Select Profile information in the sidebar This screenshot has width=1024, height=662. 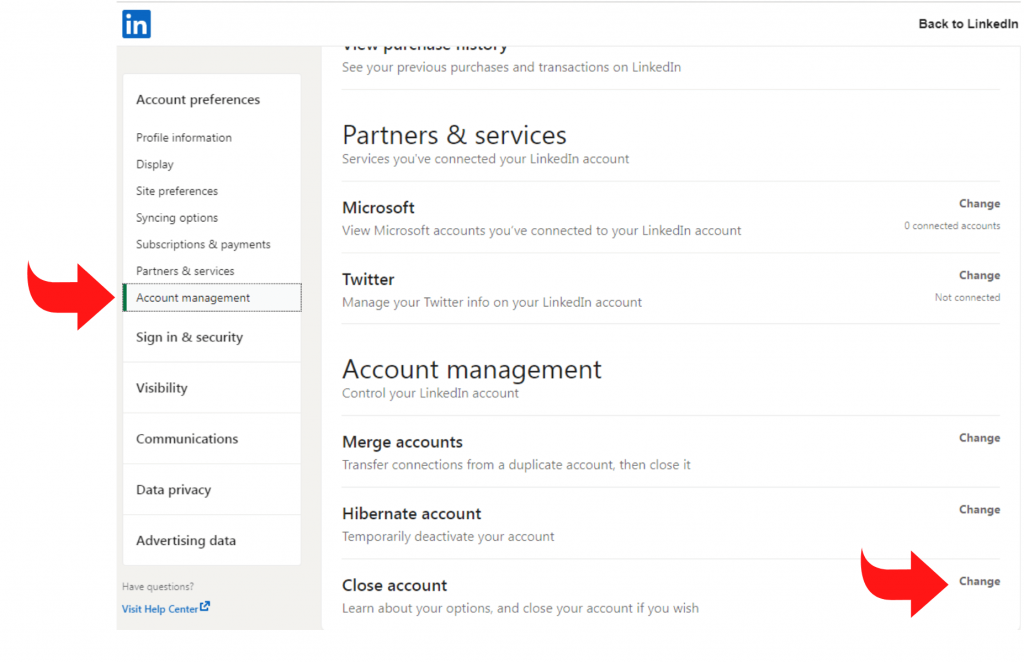(183, 137)
